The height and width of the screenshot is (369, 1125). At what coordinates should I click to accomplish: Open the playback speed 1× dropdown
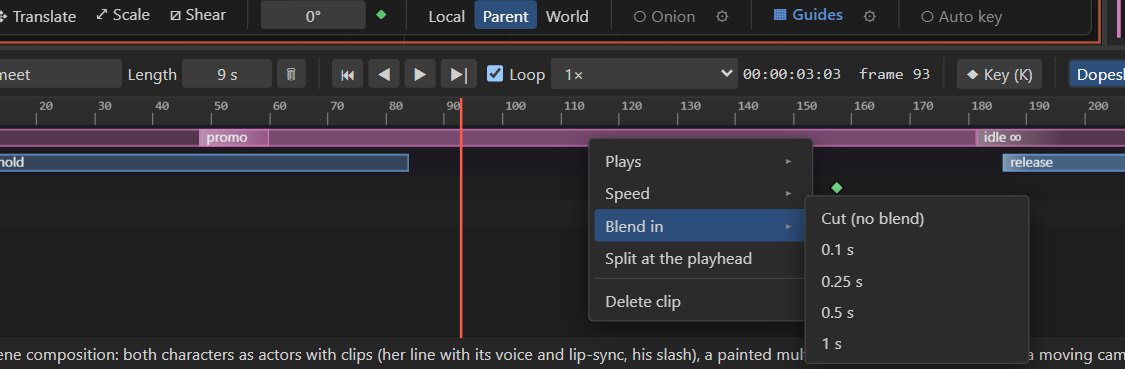coord(644,74)
